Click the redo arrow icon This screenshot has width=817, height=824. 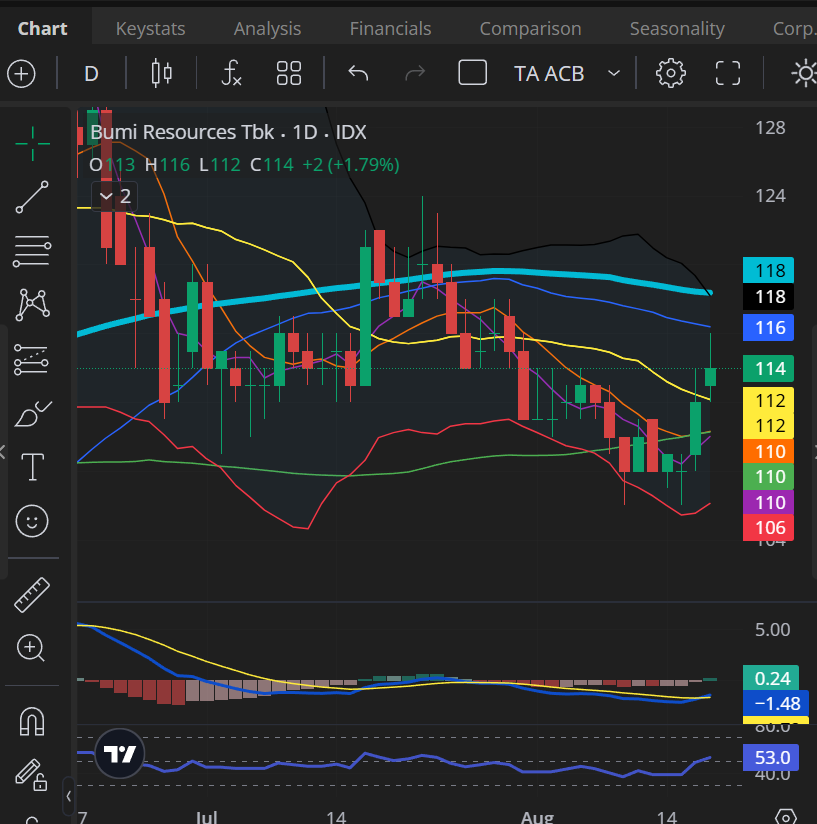point(415,74)
